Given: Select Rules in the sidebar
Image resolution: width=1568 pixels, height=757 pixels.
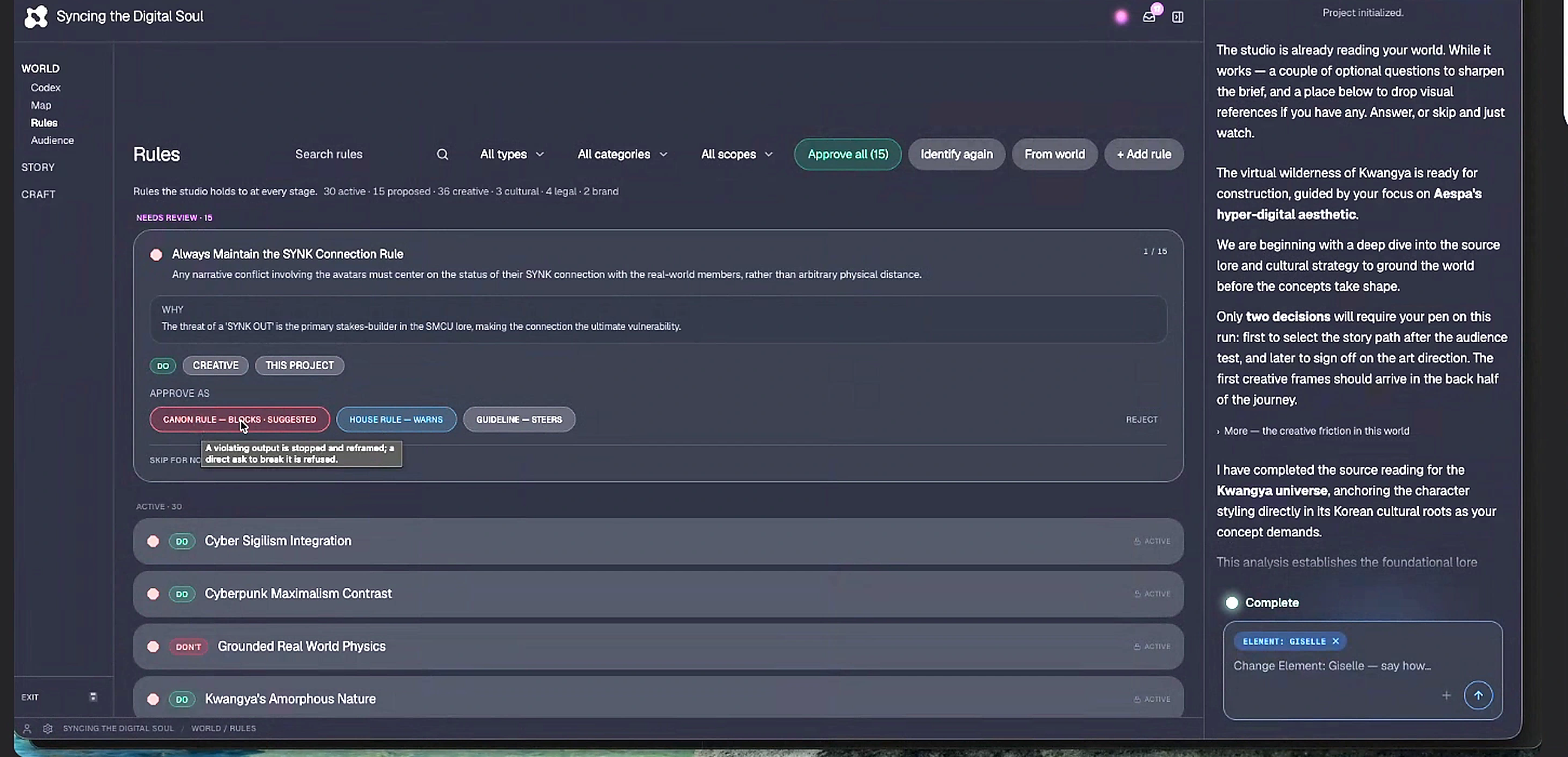Looking at the screenshot, I should pos(44,123).
